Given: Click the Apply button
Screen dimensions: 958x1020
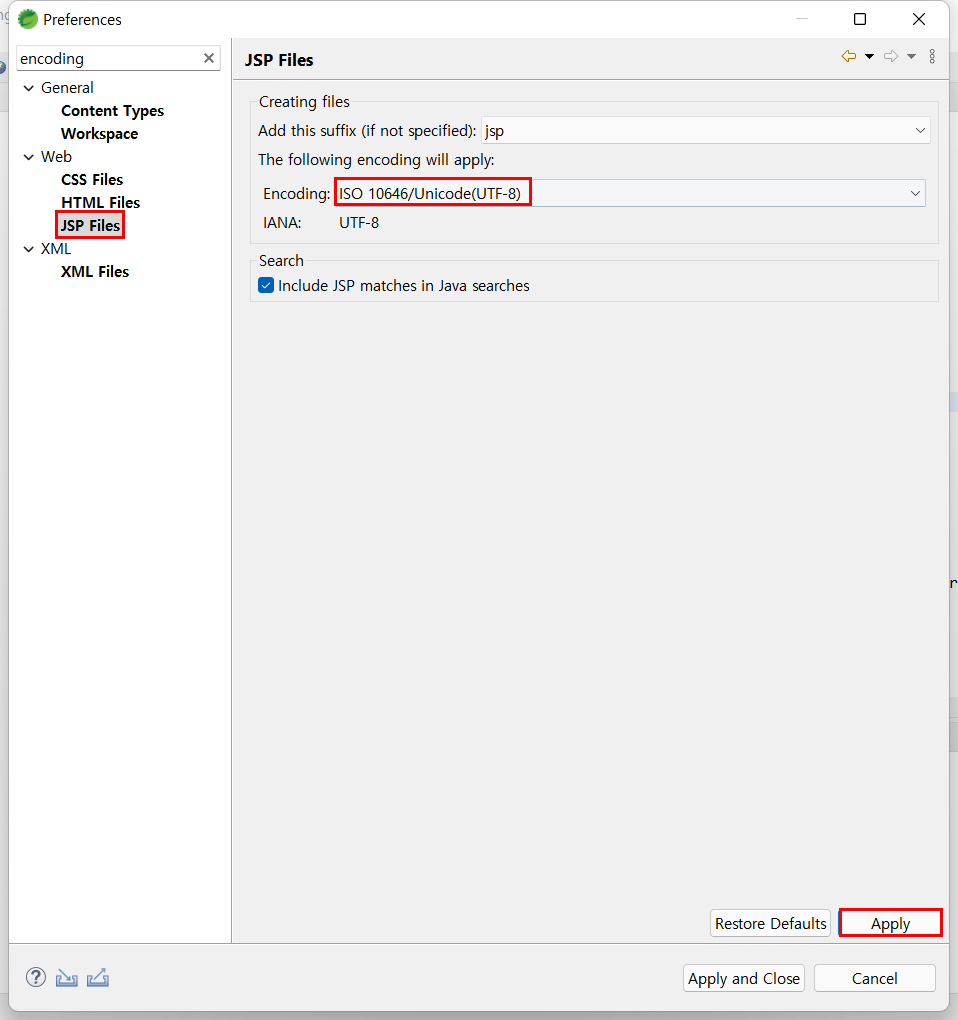Looking at the screenshot, I should point(890,923).
